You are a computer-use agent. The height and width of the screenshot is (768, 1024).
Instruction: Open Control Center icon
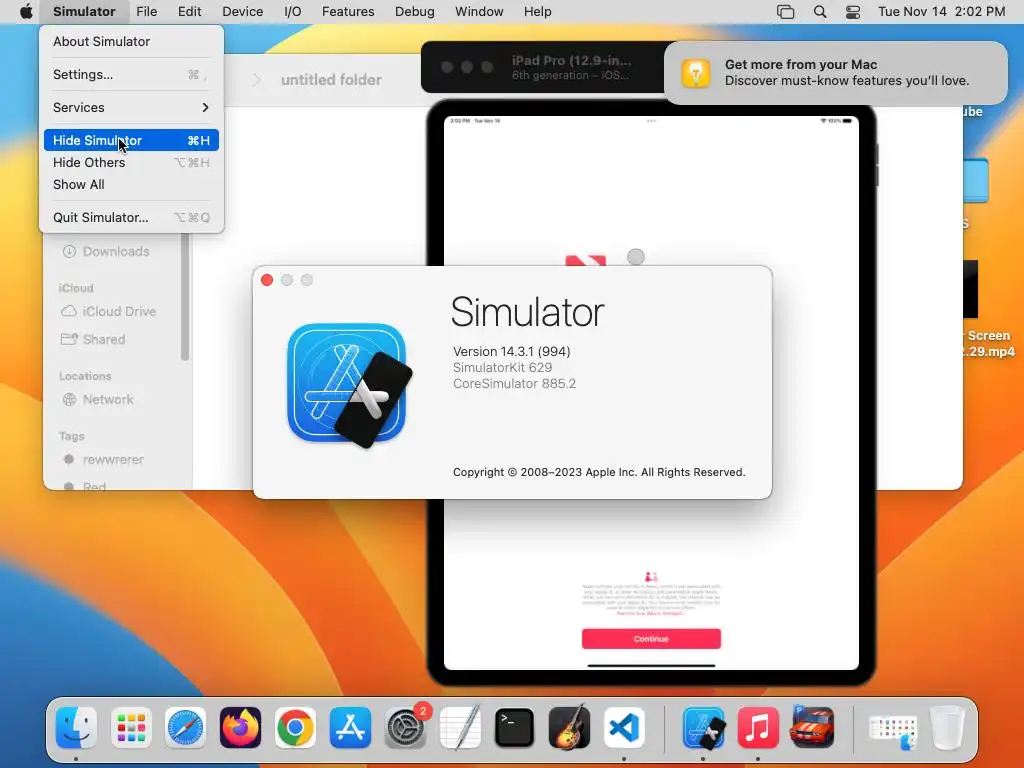pyautogui.click(x=853, y=12)
